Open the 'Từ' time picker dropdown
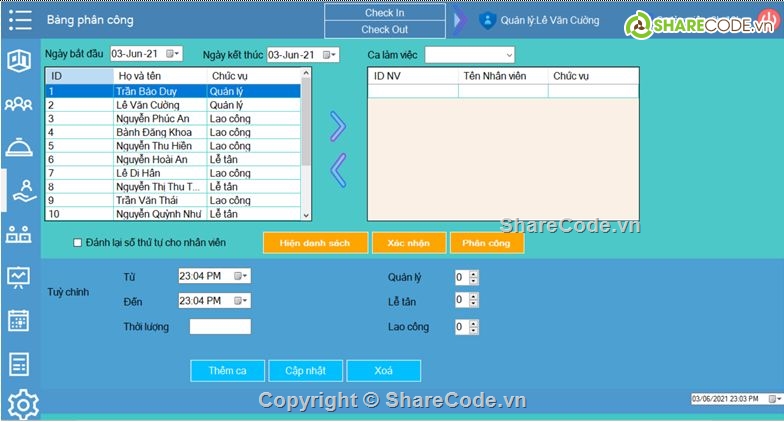Viewport: 784px width, 422px height. pyautogui.click(x=241, y=276)
